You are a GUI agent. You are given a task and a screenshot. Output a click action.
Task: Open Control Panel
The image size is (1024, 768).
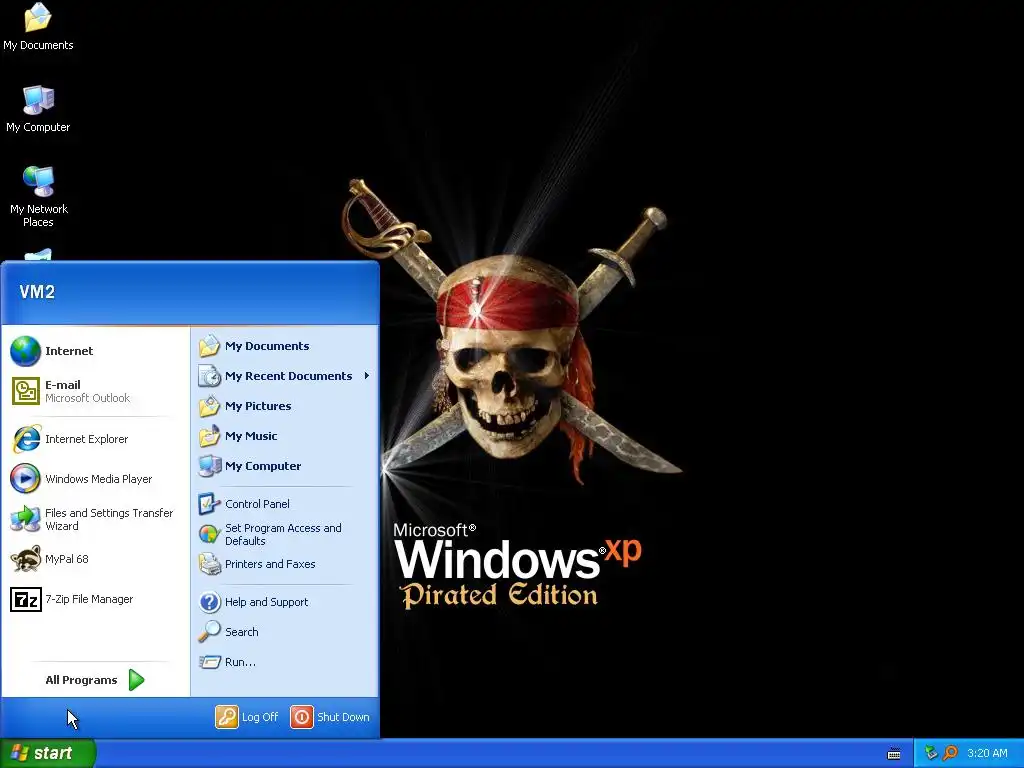point(285,504)
